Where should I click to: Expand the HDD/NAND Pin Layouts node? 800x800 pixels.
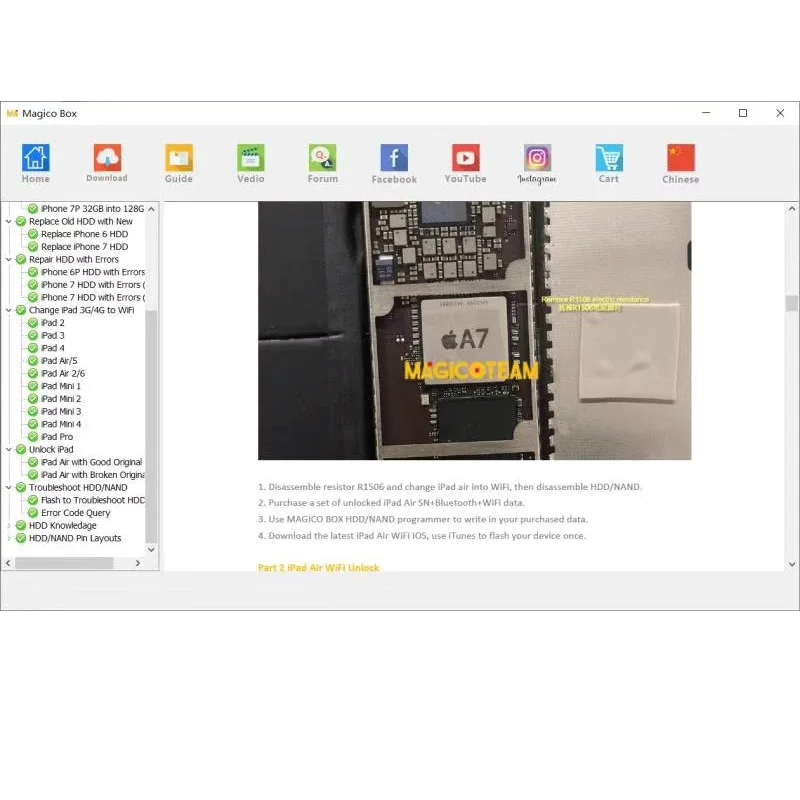9,538
